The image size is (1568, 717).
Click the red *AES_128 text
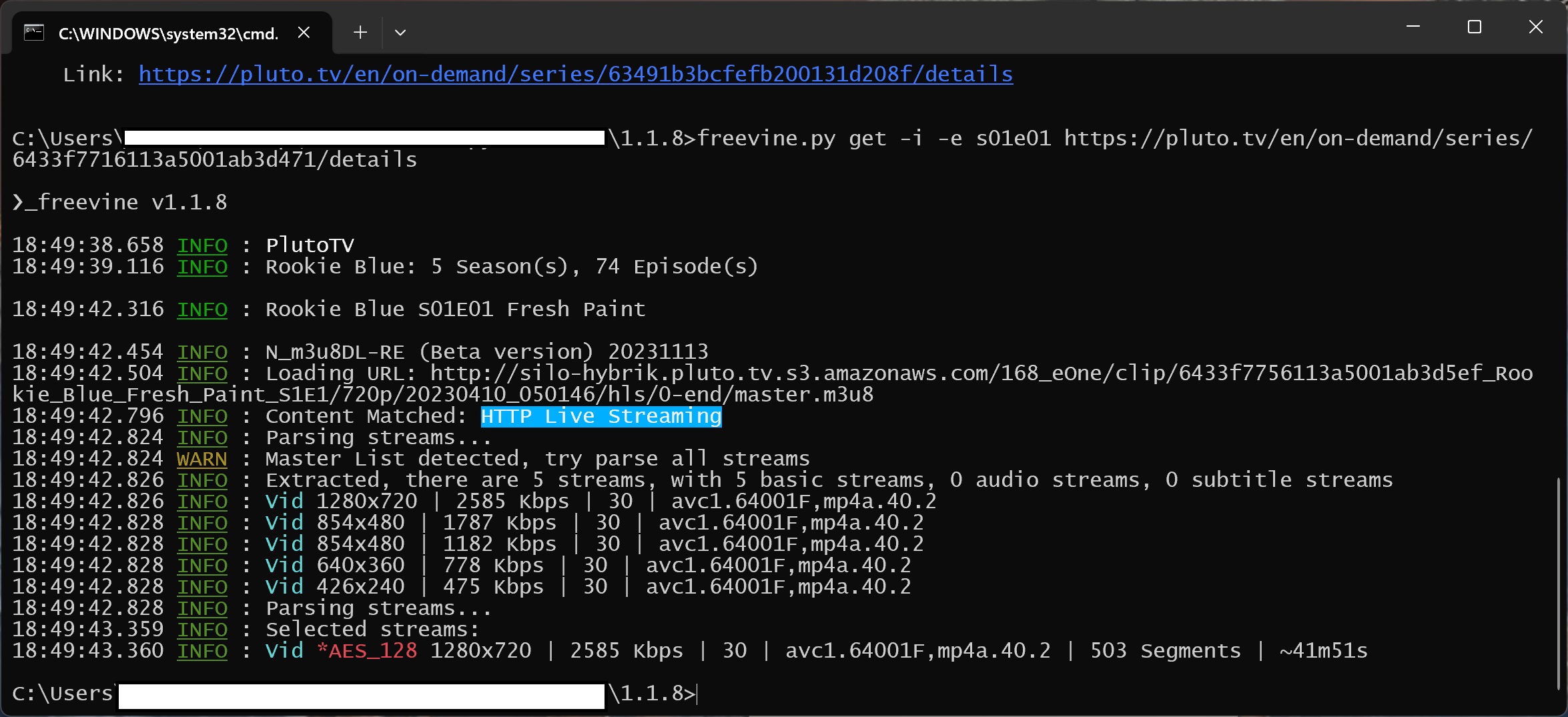coord(367,650)
